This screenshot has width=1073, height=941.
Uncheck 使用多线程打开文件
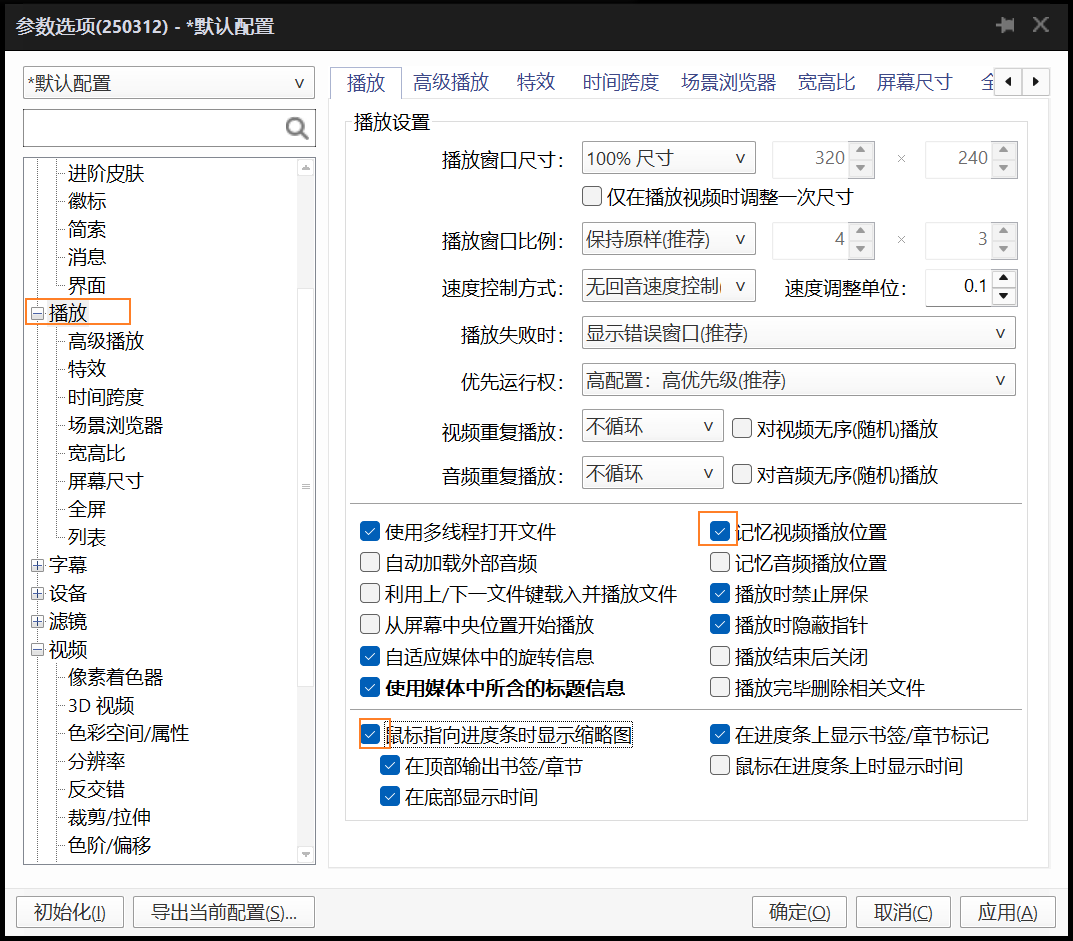(x=370, y=531)
